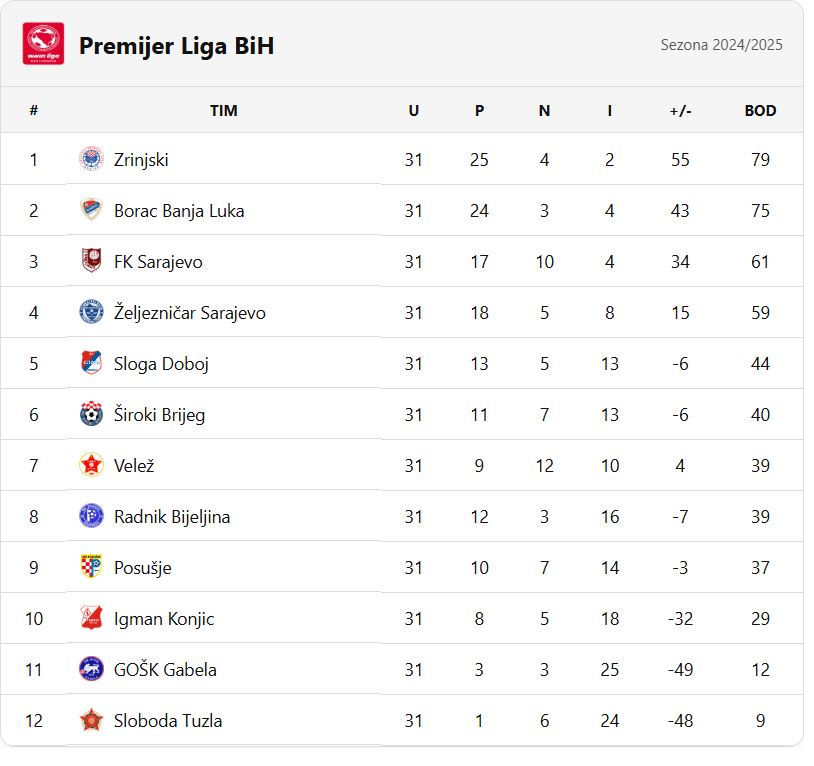814x766 pixels.
Task: Click the Sloga Doboj club crest
Action: 92,364
